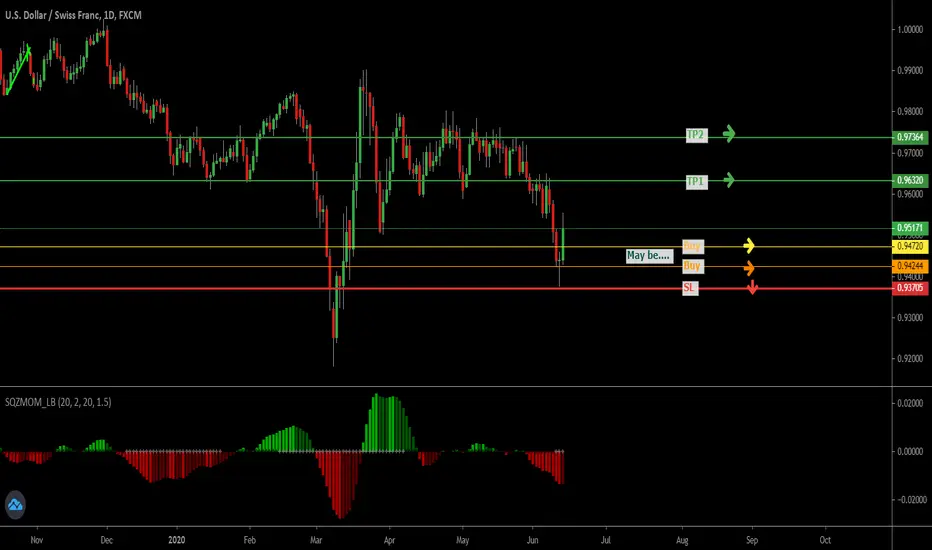Select the red down arrow beside SL
This screenshot has width=932, height=550.
coord(752,287)
